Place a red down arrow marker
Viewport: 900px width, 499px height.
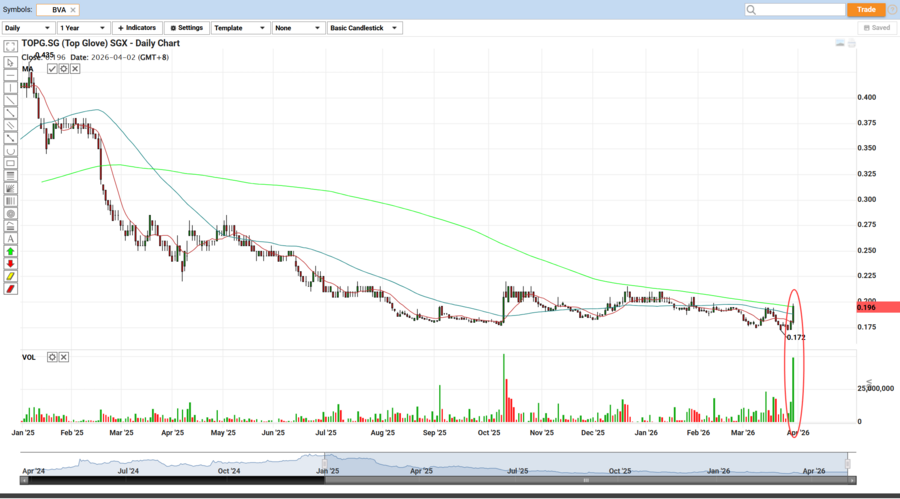[10, 264]
